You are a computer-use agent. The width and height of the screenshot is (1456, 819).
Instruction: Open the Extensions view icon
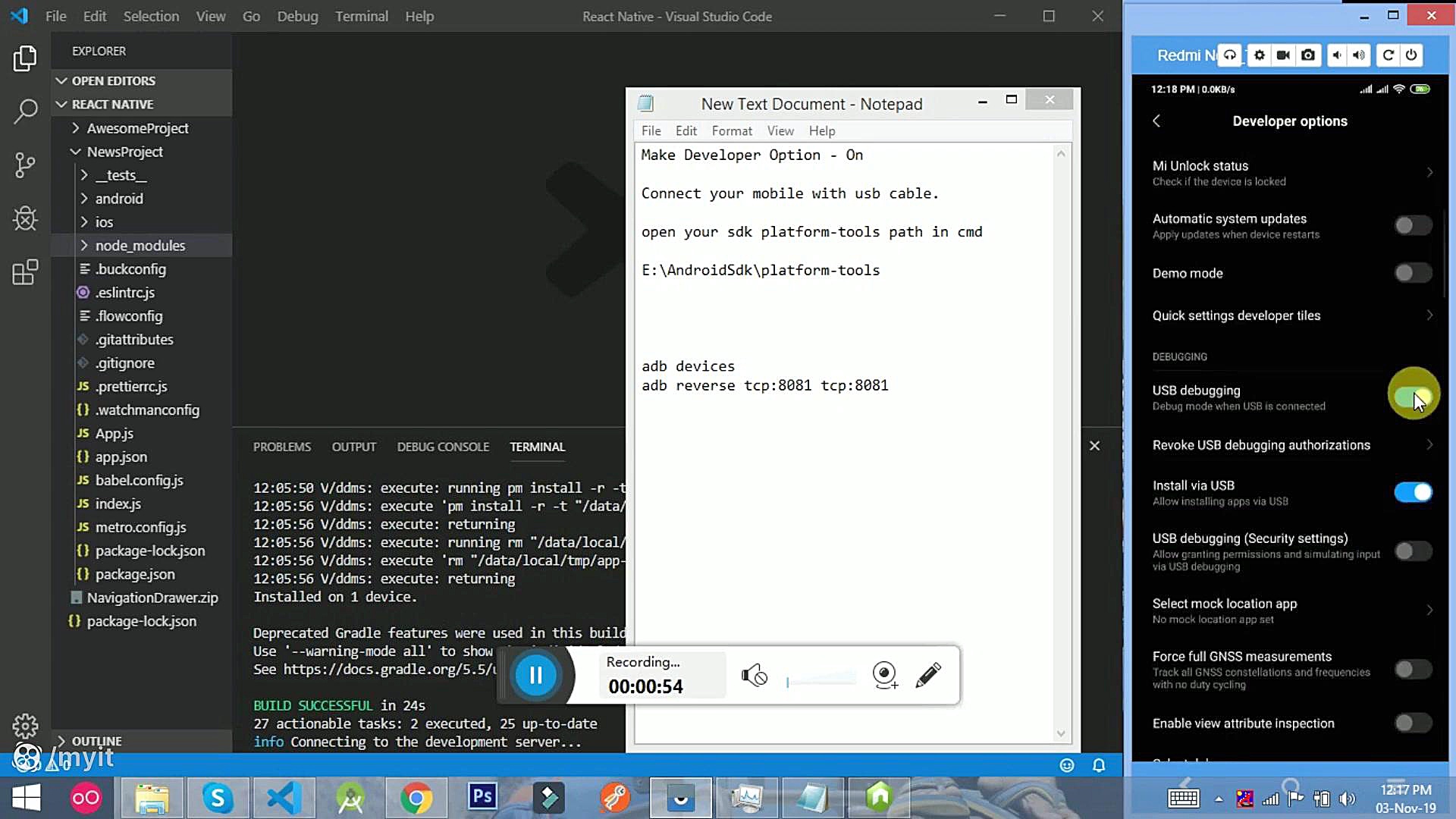click(x=25, y=272)
